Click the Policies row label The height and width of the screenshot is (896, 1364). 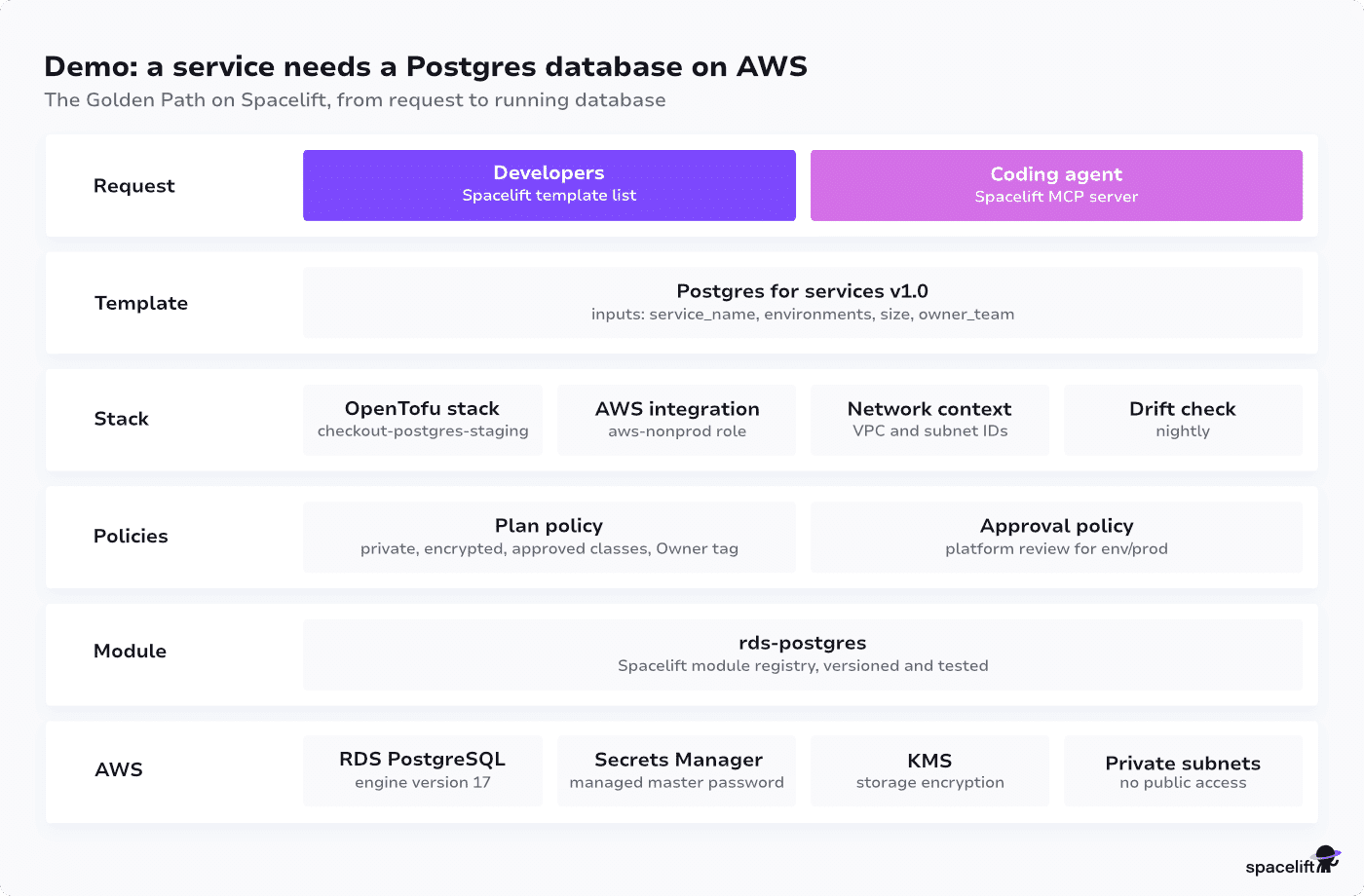click(x=131, y=536)
